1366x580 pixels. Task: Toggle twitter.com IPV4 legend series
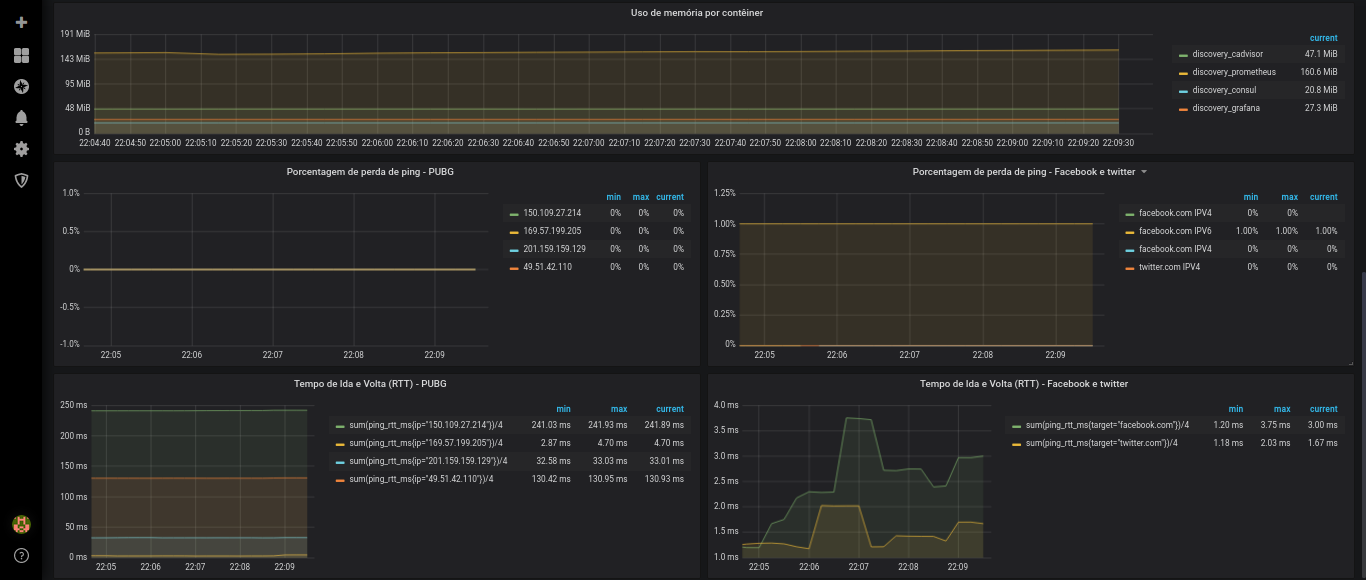(x=1169, y=267)
